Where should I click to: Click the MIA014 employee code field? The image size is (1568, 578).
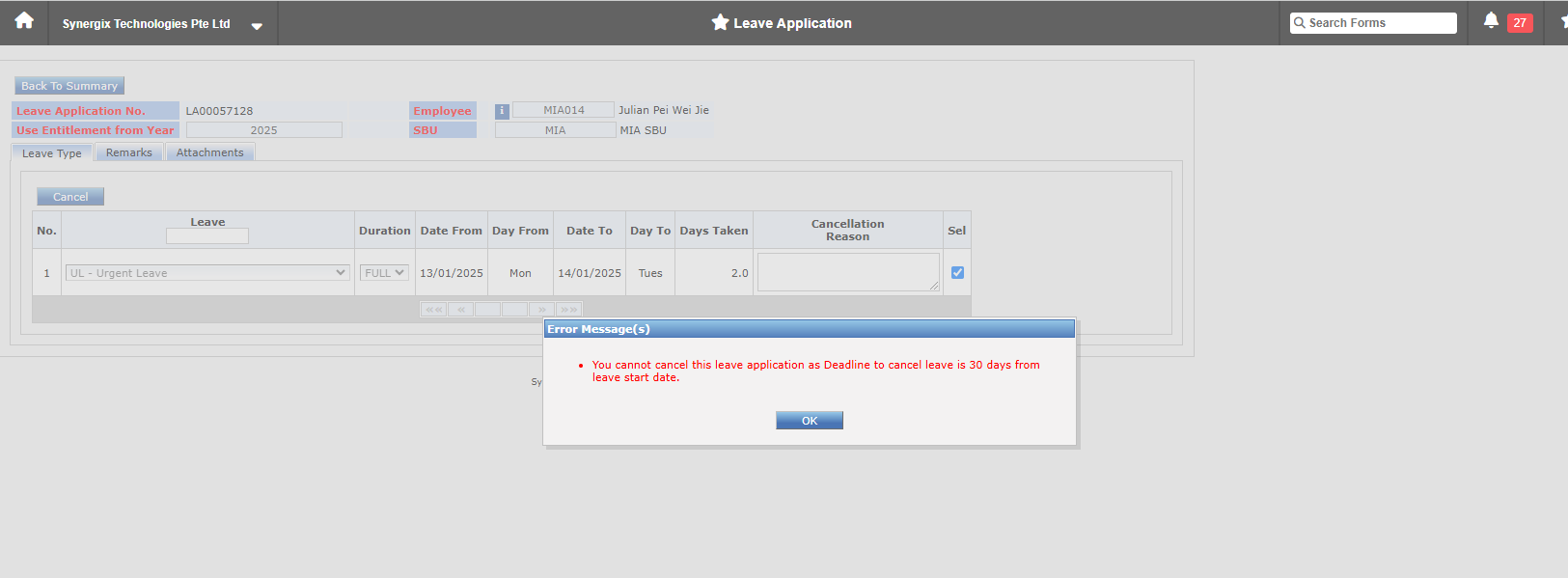pyautogui.click(x=564, y=110)
